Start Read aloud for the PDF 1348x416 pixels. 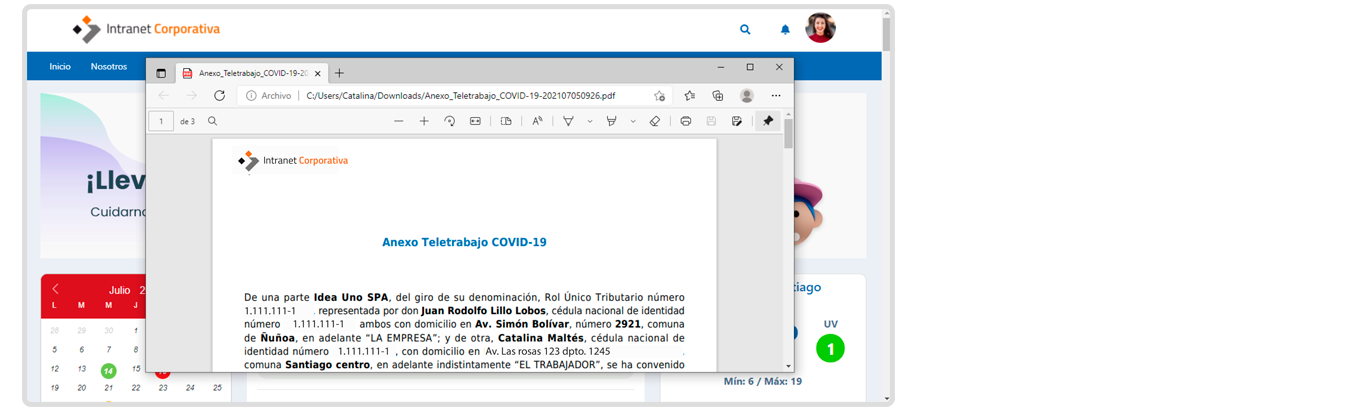pyautogui.click(x=537, y=121)
